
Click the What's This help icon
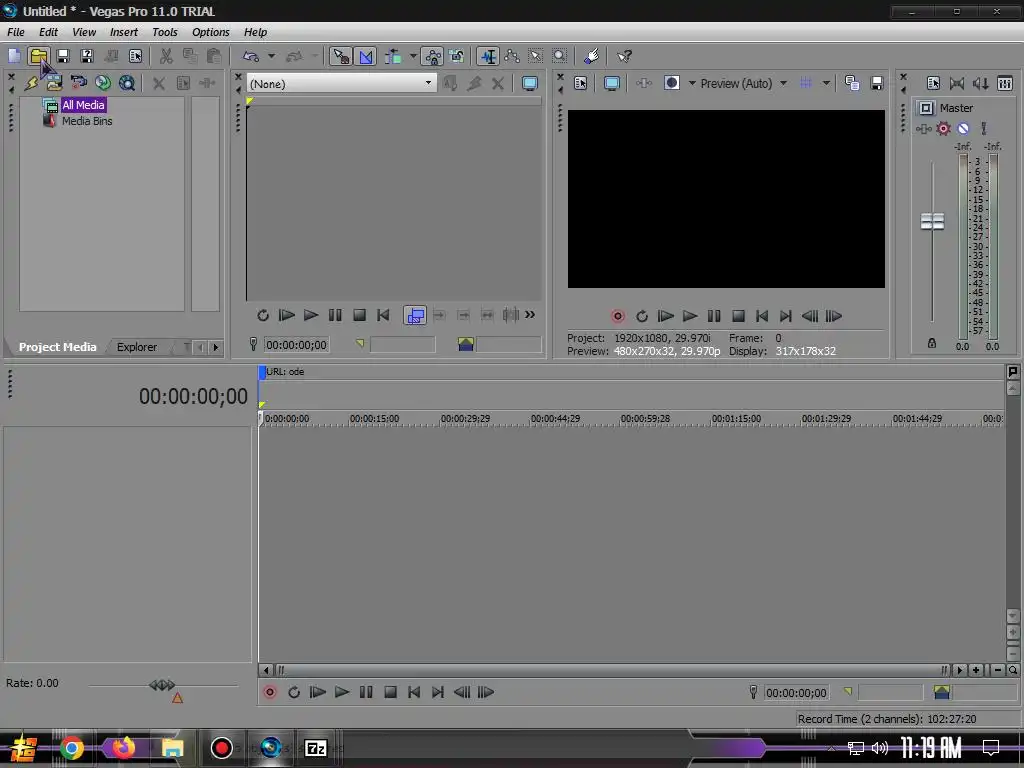tap(624, 56)
